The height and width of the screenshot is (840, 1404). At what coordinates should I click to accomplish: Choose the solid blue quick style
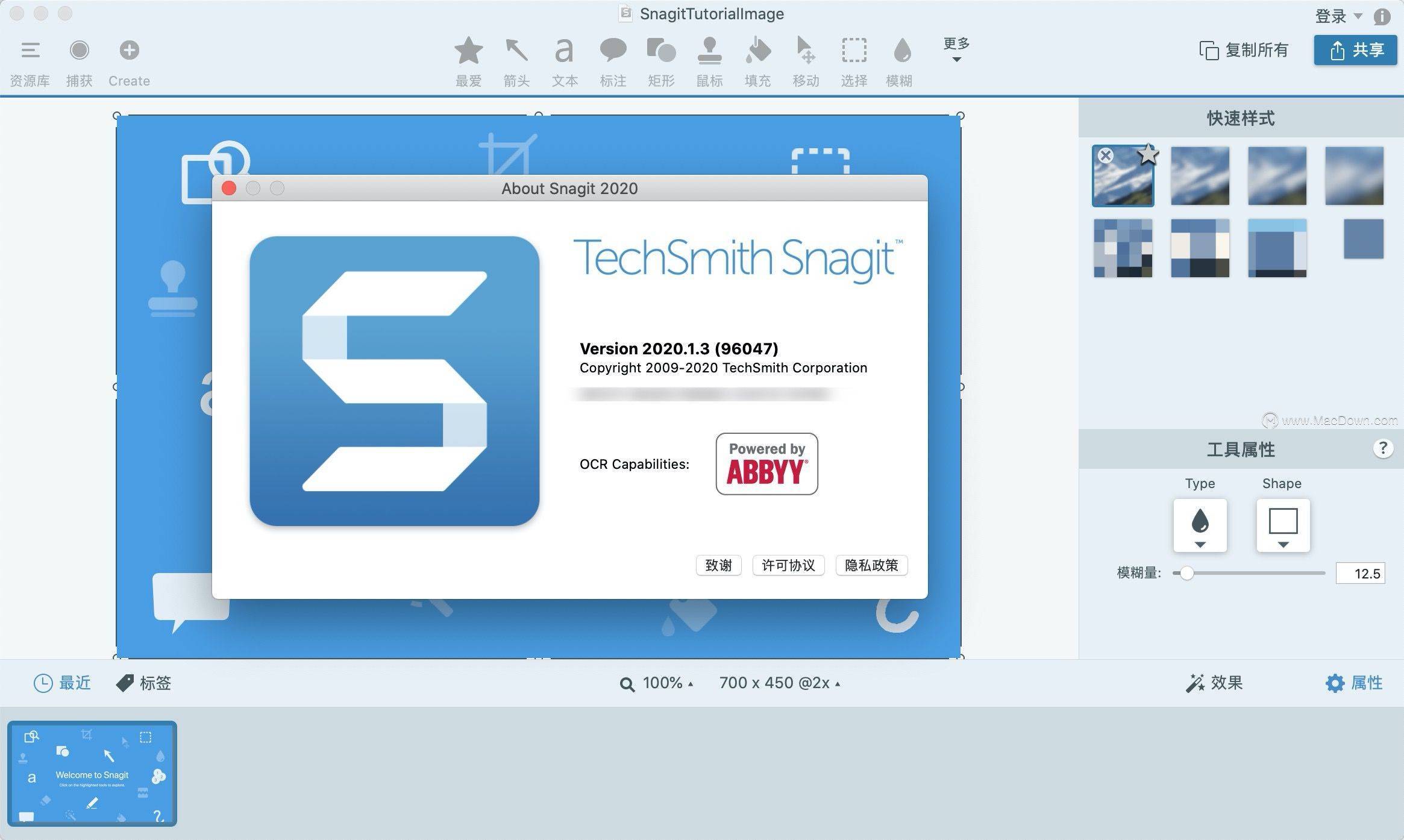(1364, 239)
